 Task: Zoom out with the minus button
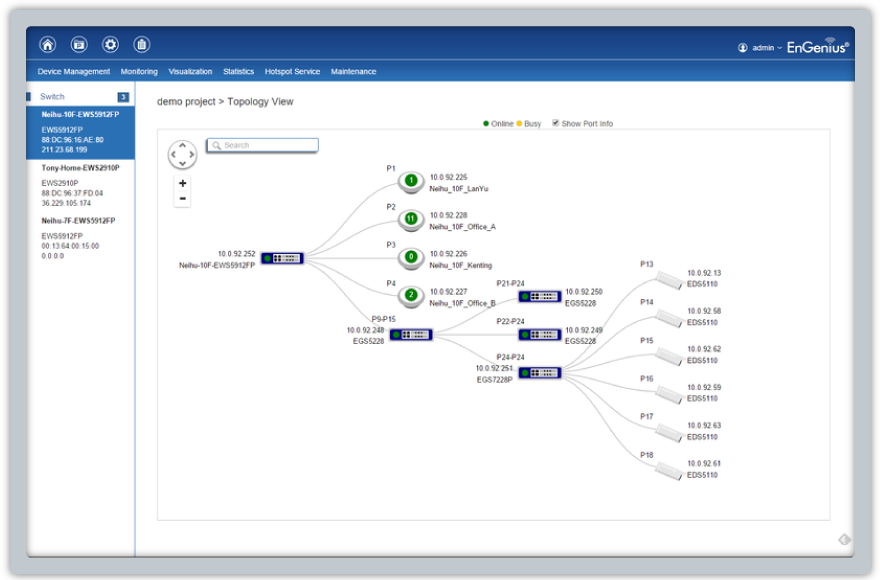182,199
